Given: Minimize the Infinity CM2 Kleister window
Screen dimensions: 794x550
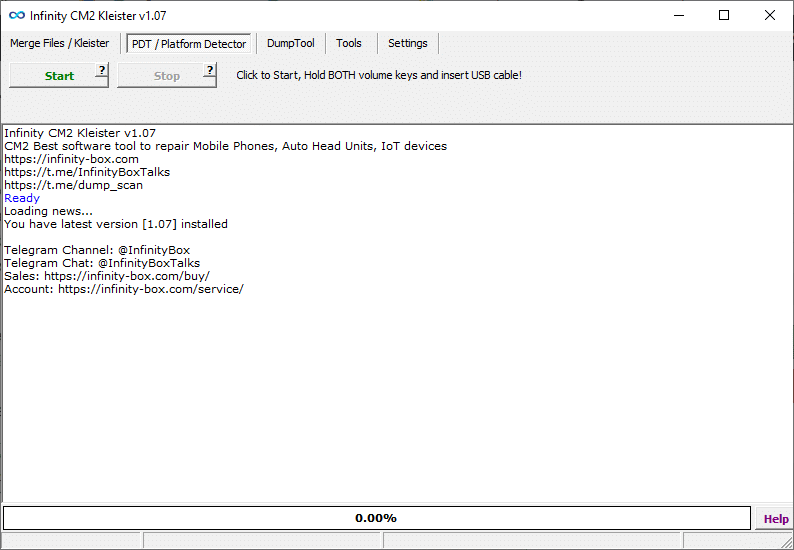Looking at the screenshot, I should tap(679, 15).
